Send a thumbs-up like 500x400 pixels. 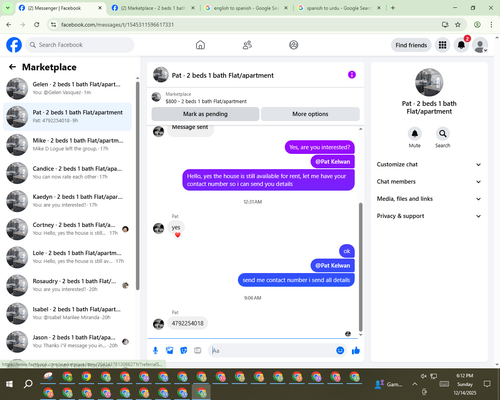pos(356,350)
